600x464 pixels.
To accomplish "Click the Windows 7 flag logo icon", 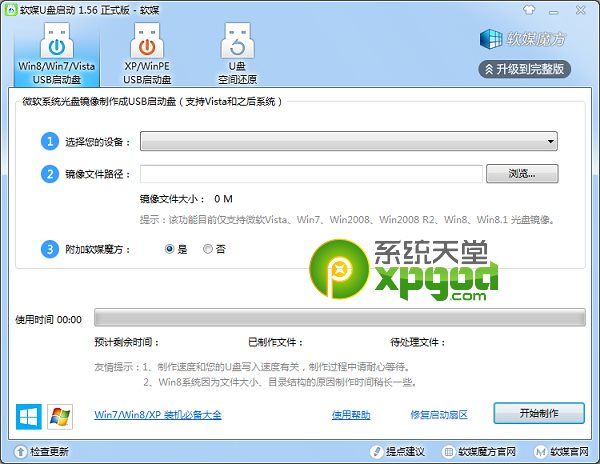I will tap(60, 417).
